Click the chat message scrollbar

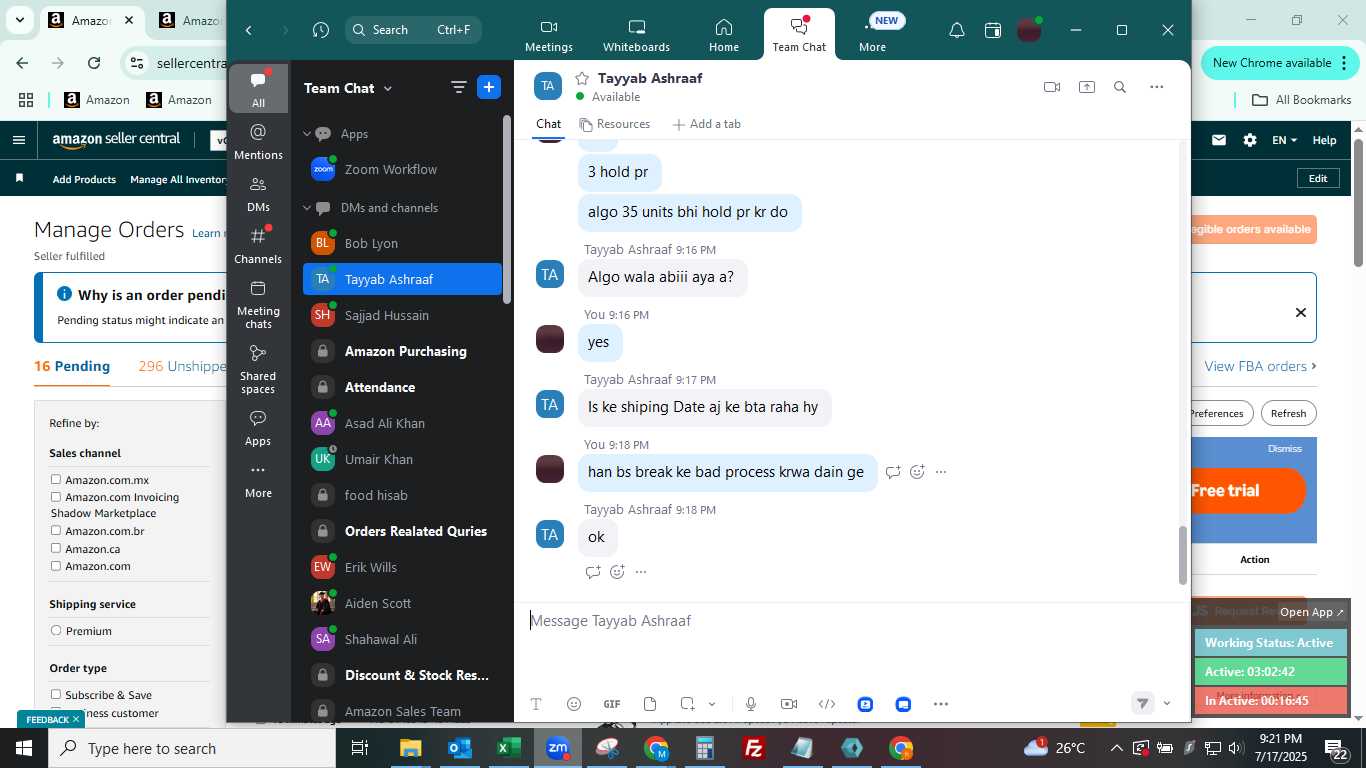(x=1183, y=555)
